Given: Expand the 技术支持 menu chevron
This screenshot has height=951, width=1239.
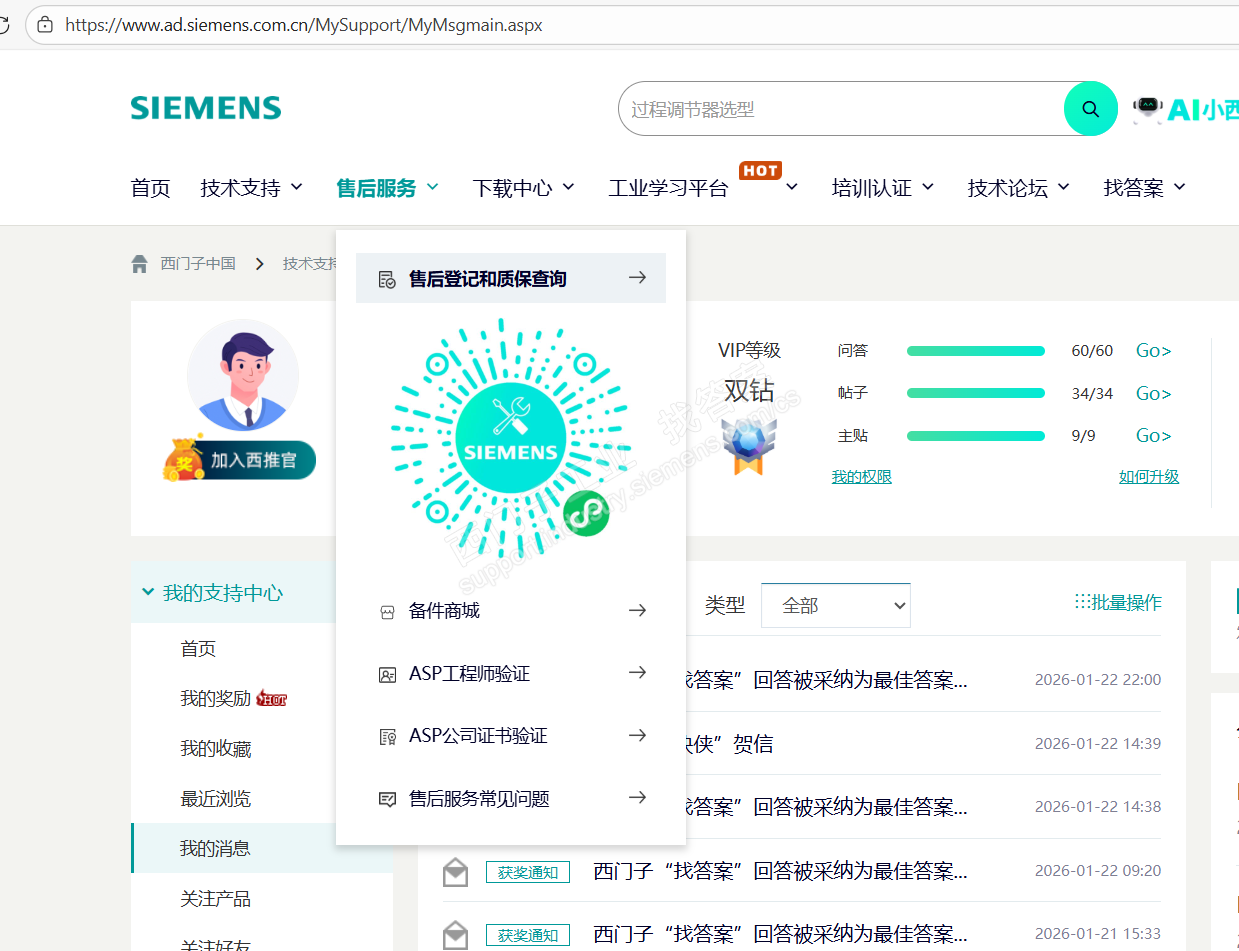Looking at the screenshot, I should (x=297, y=187).
